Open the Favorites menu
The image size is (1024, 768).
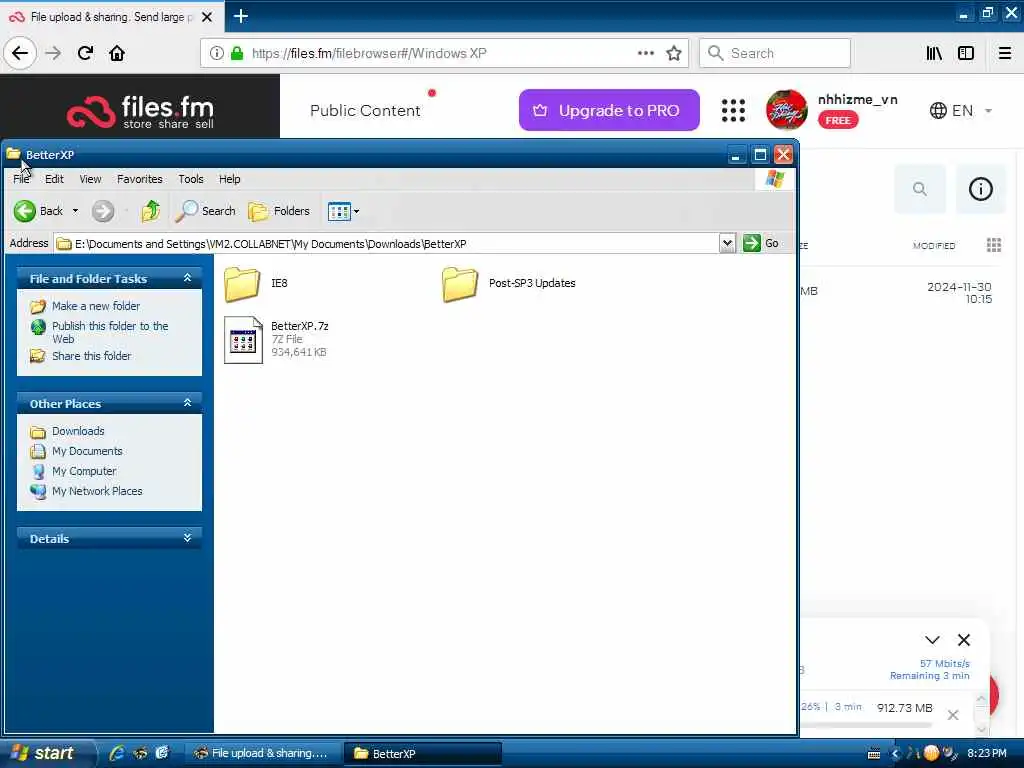click(140, 179)
